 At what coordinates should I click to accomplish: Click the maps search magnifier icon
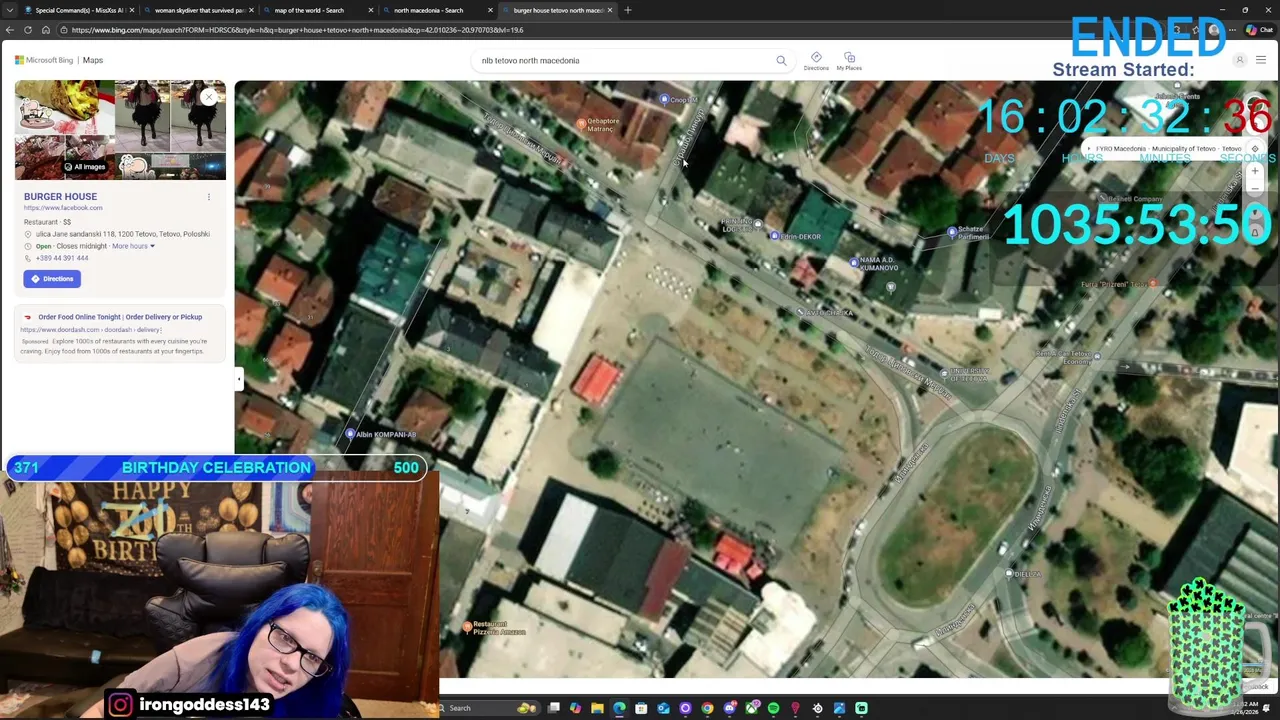tap(781, 60)
